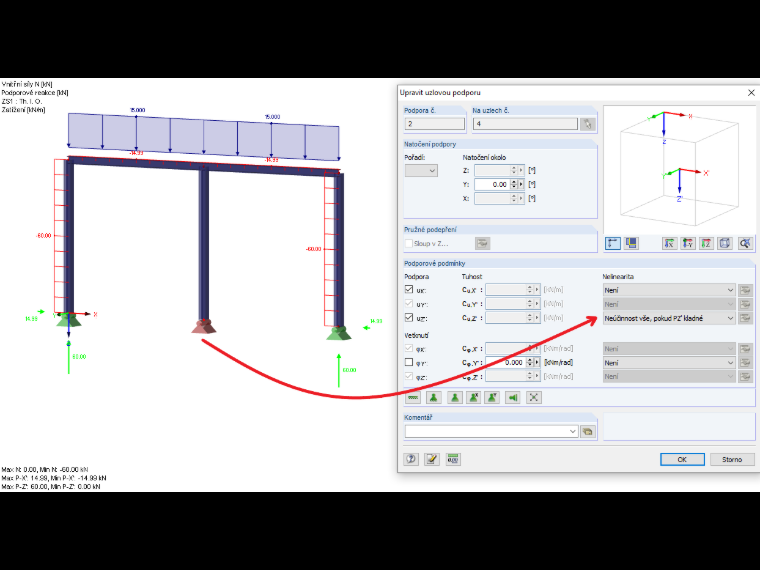Open the arrow menu beside Cφ,Y' stiffness

(537, 363)
